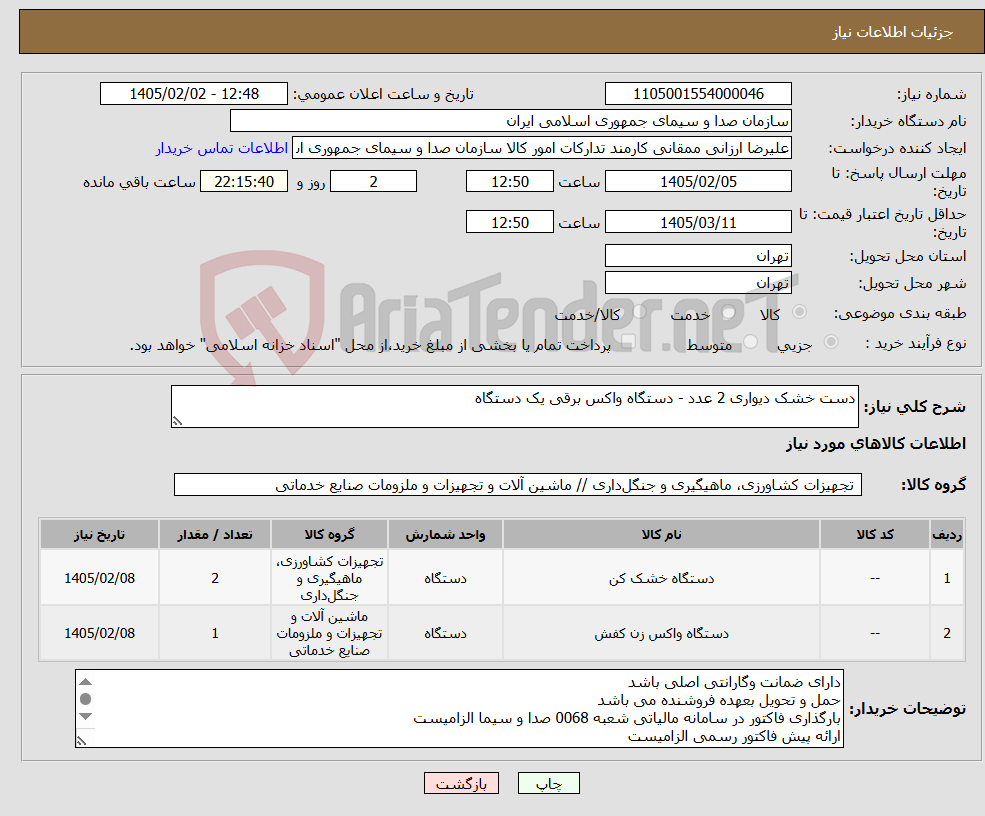Click row 2 group ماشین آلات و تجهیزات
985x816 pixels.
click(329, 633)
